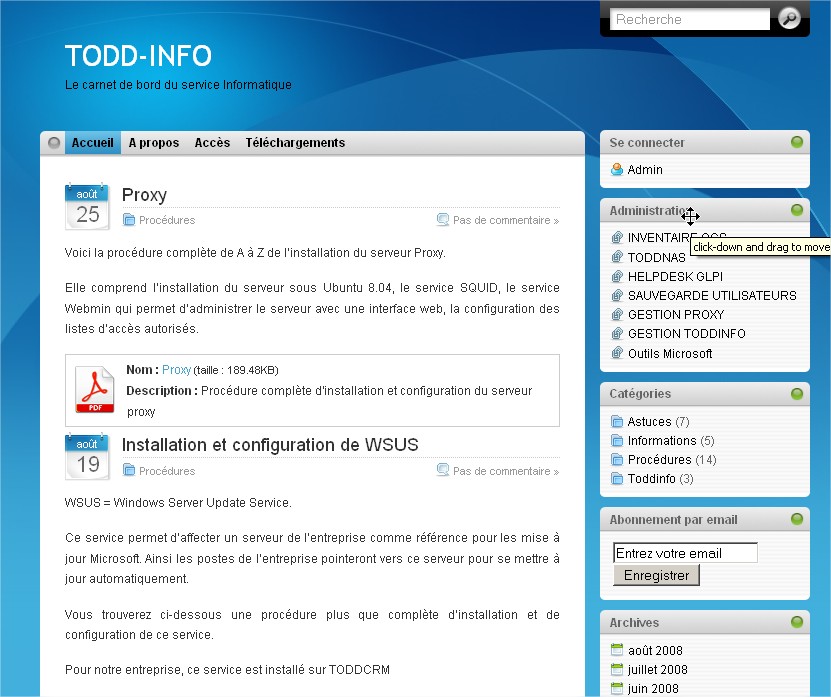The width and height of the screenshot is (831, 697).
Task: Open the Toddinfo category
Action: coord(651,479)
